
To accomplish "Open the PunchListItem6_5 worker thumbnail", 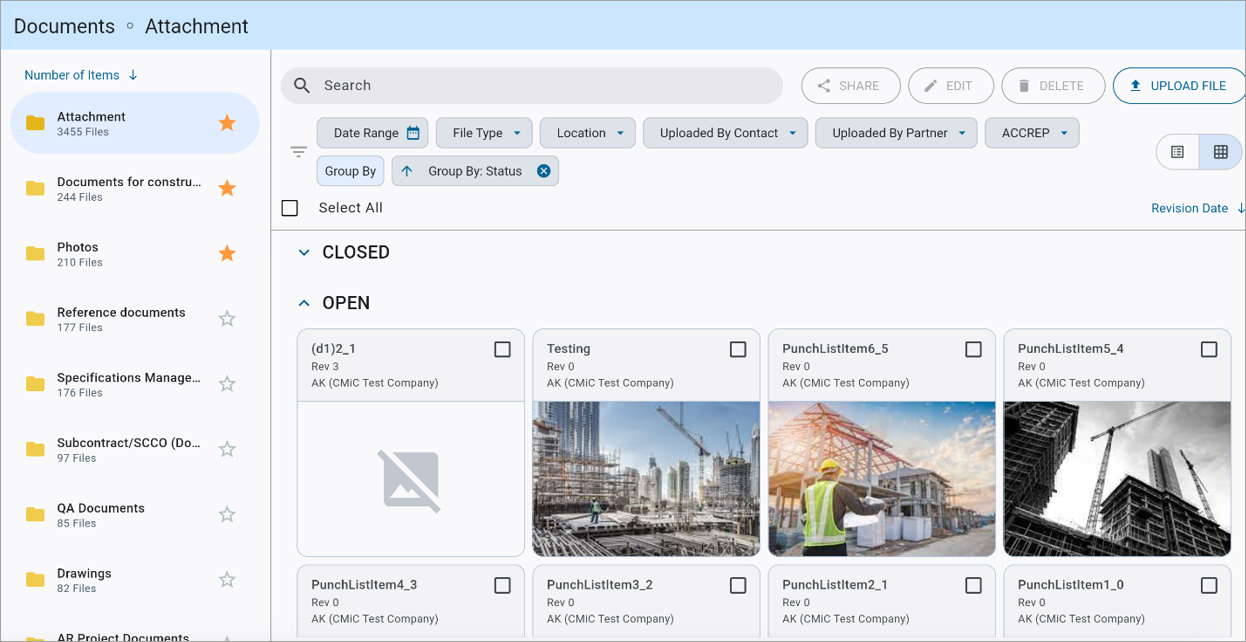I will pyautogui.click(x=882, y=478).
